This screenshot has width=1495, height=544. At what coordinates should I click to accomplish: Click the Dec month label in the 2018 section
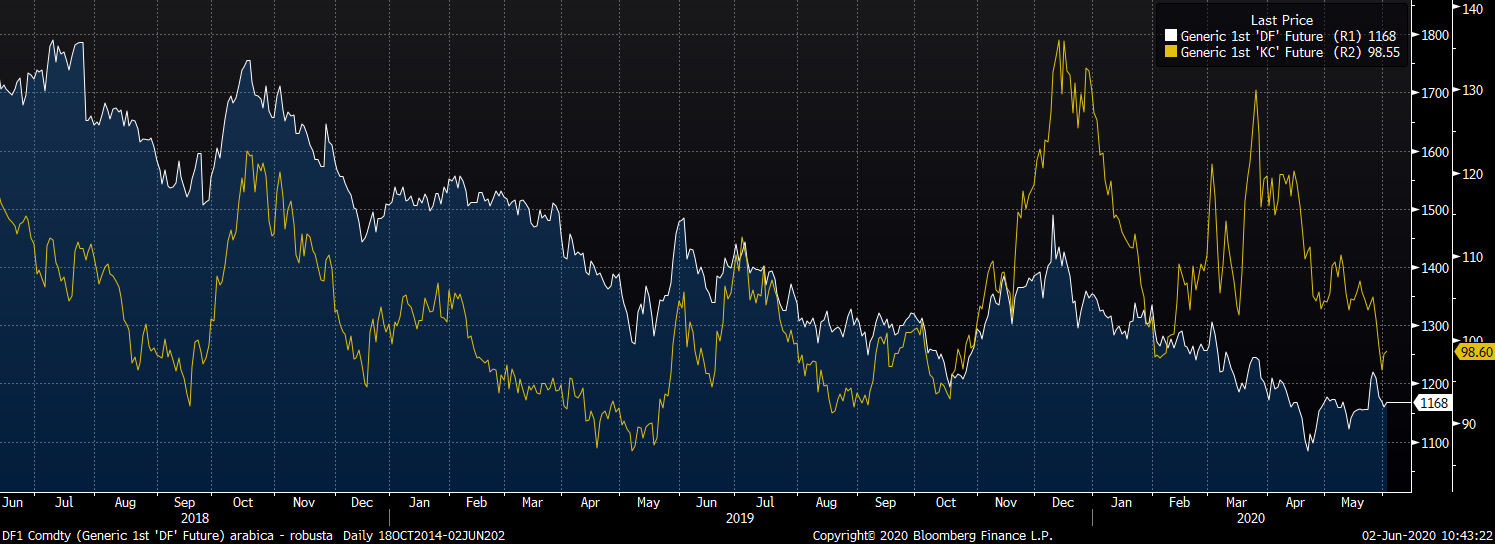(x=364, y=503)
